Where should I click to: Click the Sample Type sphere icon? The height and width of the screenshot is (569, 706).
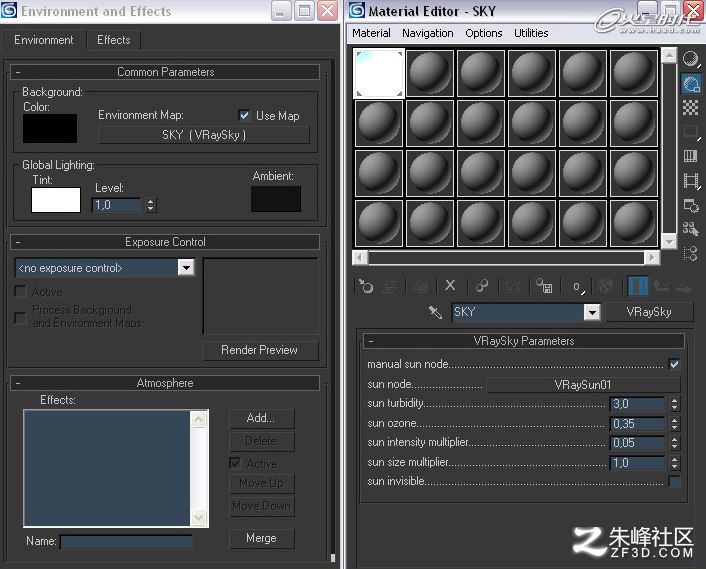pos(691,59)
